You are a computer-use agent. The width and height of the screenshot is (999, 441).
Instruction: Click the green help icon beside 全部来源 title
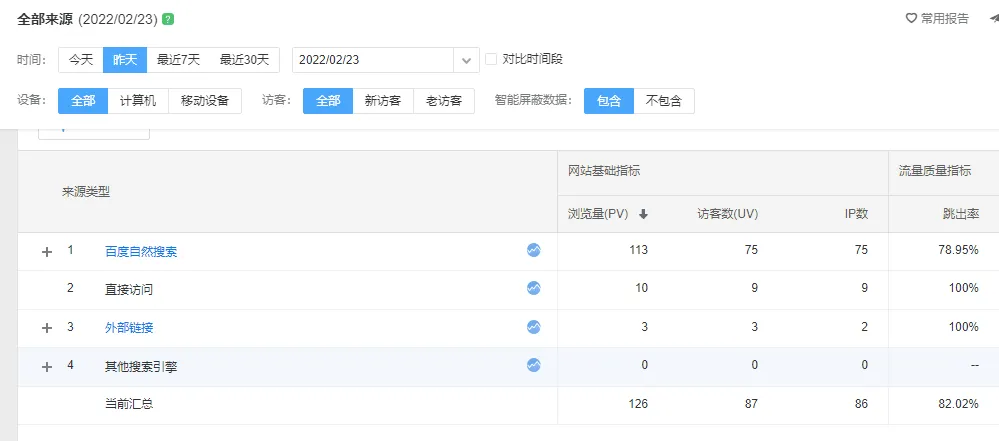[x=168, y=19]
